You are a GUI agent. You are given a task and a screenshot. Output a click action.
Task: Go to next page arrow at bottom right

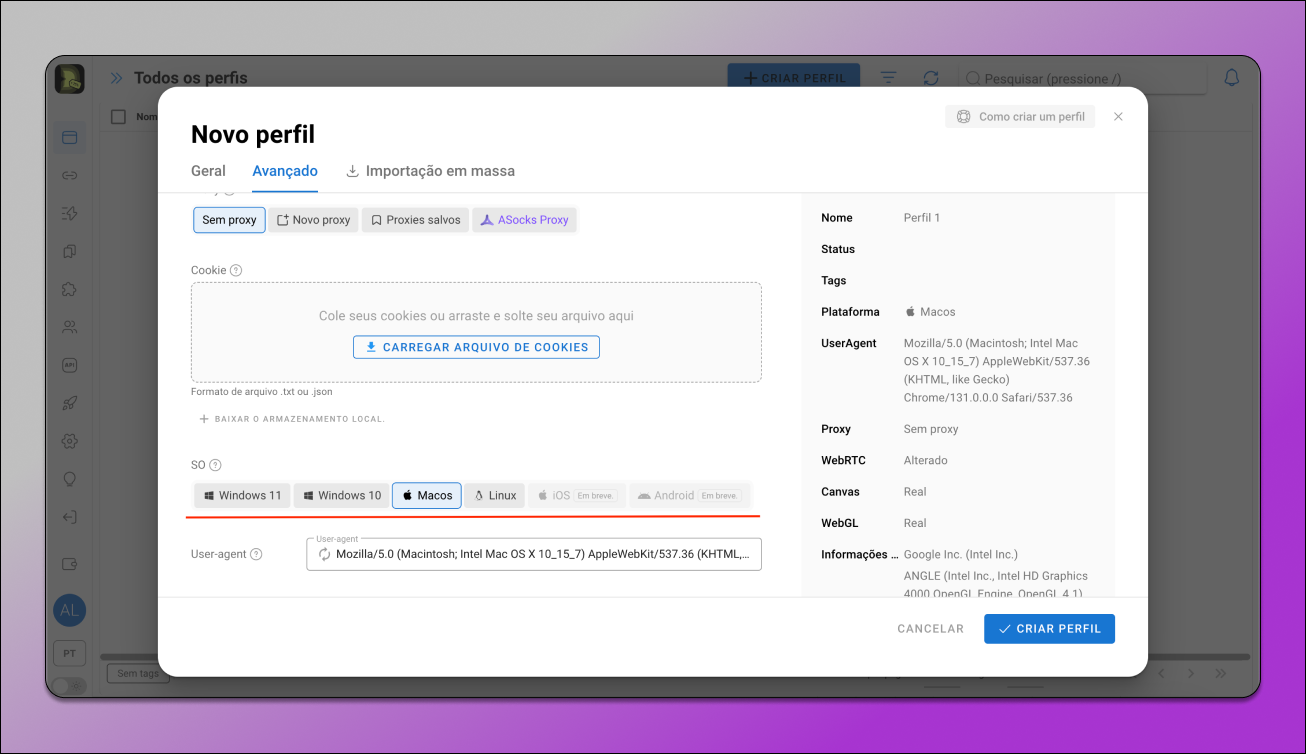[x=1193, y=674]
